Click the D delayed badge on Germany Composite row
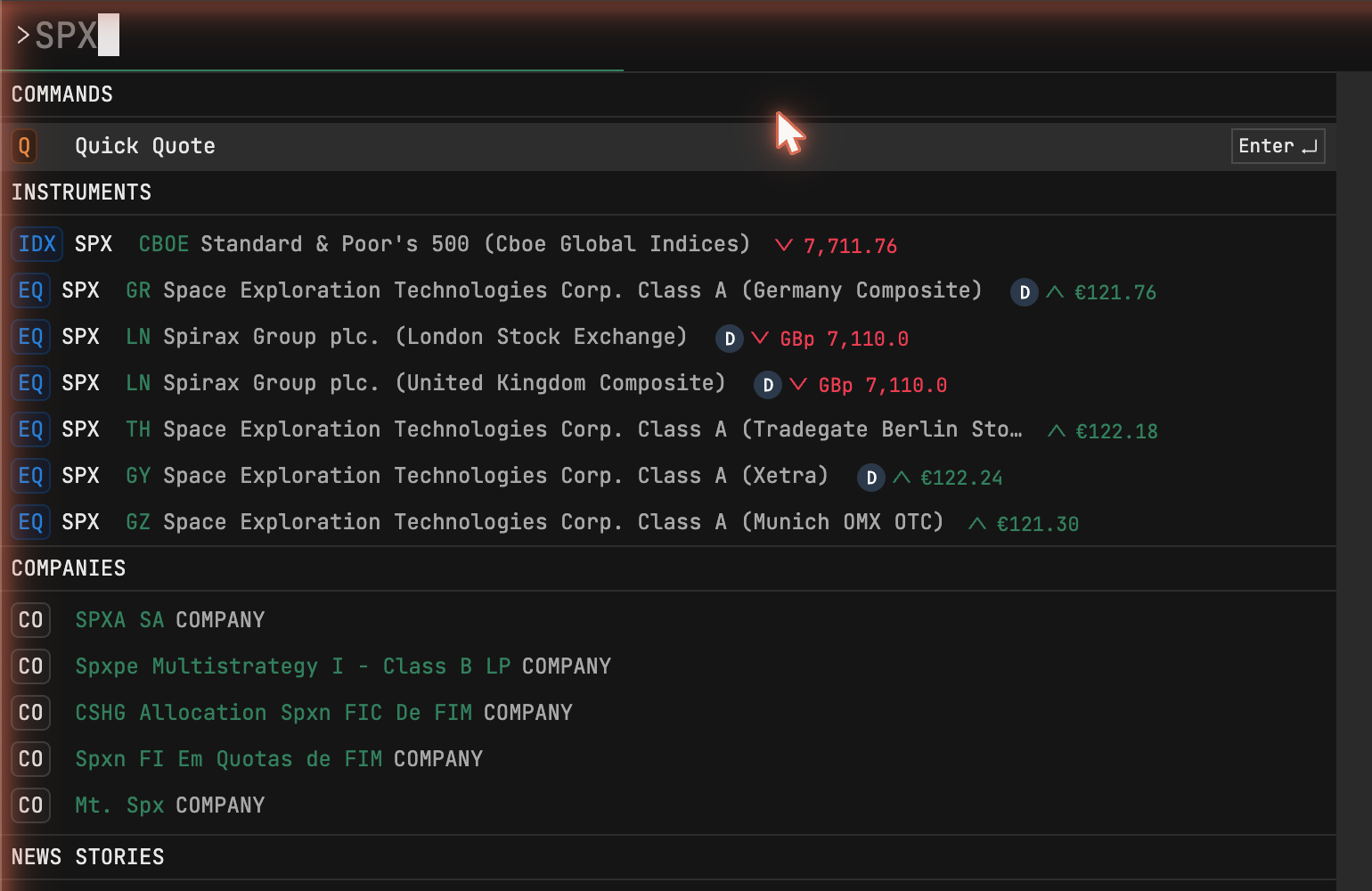Screen dimensions: 1372x891 [x=1025, y=292]
